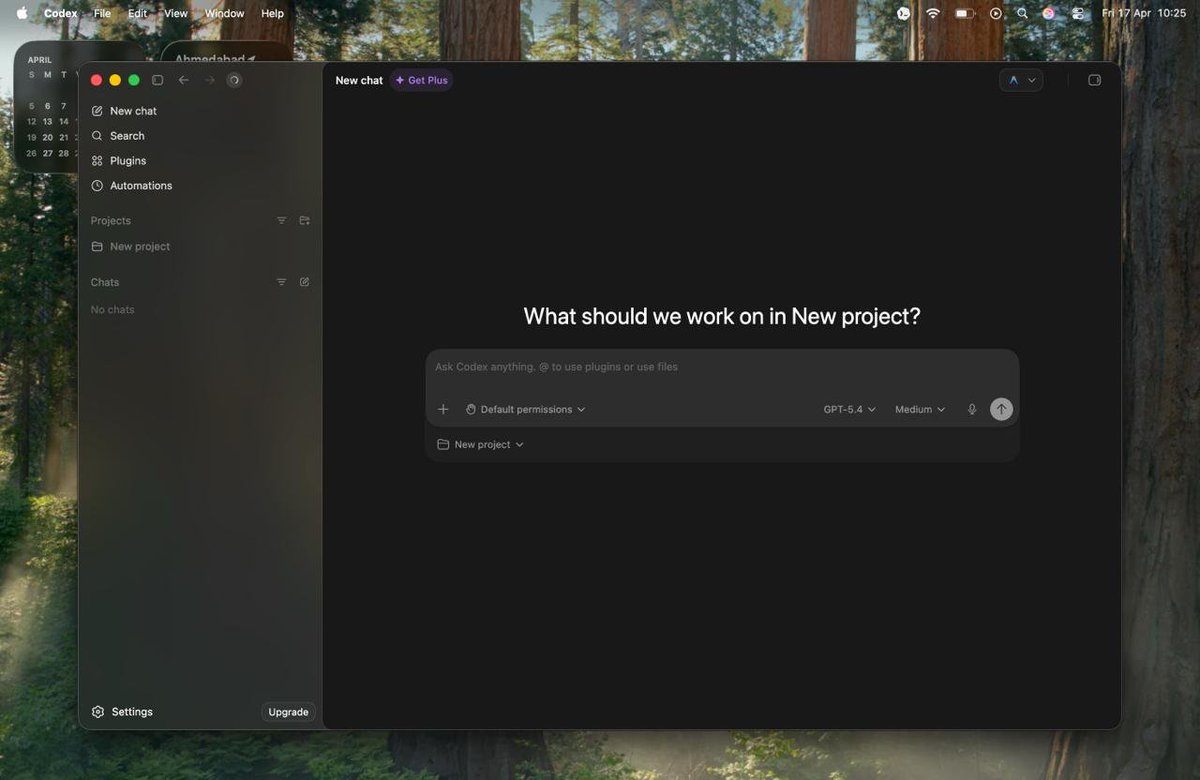
Task: Open the New project folder dropdown
Action: [480, 445]
